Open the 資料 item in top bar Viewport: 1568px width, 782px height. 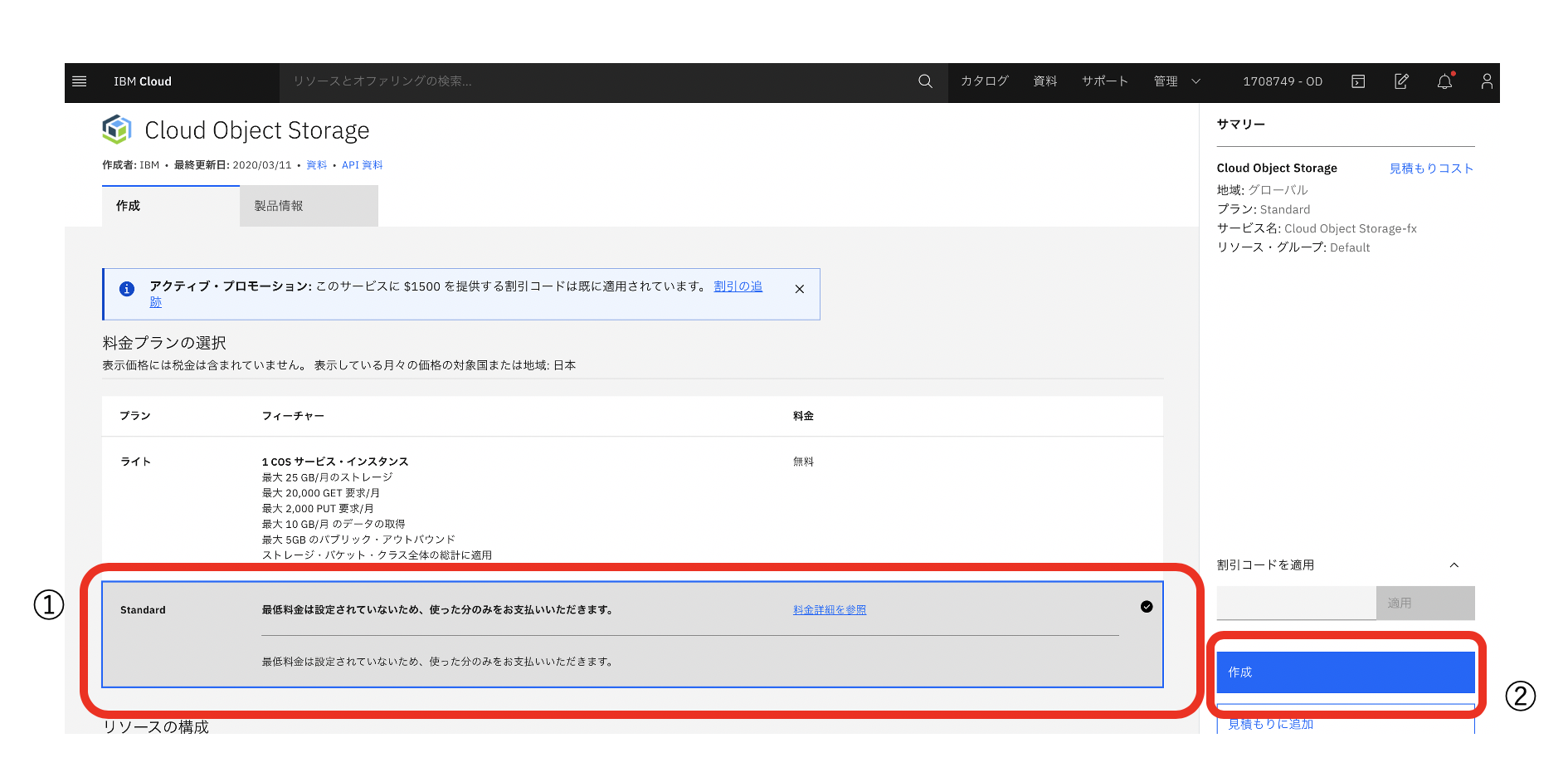pyautogui.click(x=1045, y=81)
